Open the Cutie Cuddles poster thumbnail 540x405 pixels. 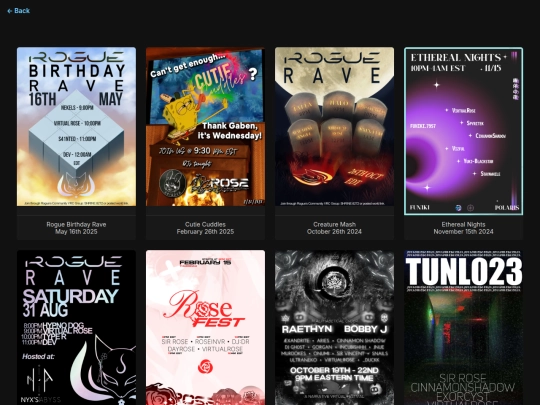[x=205, y=127]
